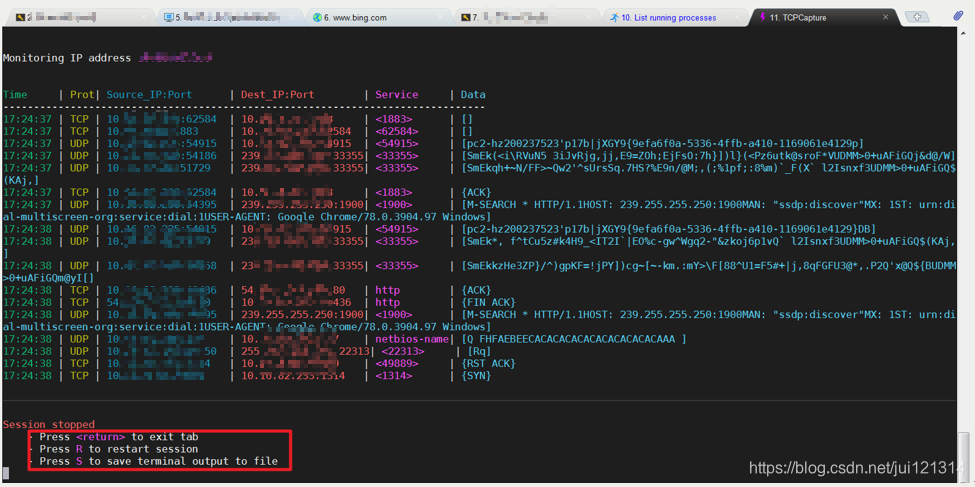Click the 'Service' column header
The height and width of the screenshot is (487, 975).
397,95
